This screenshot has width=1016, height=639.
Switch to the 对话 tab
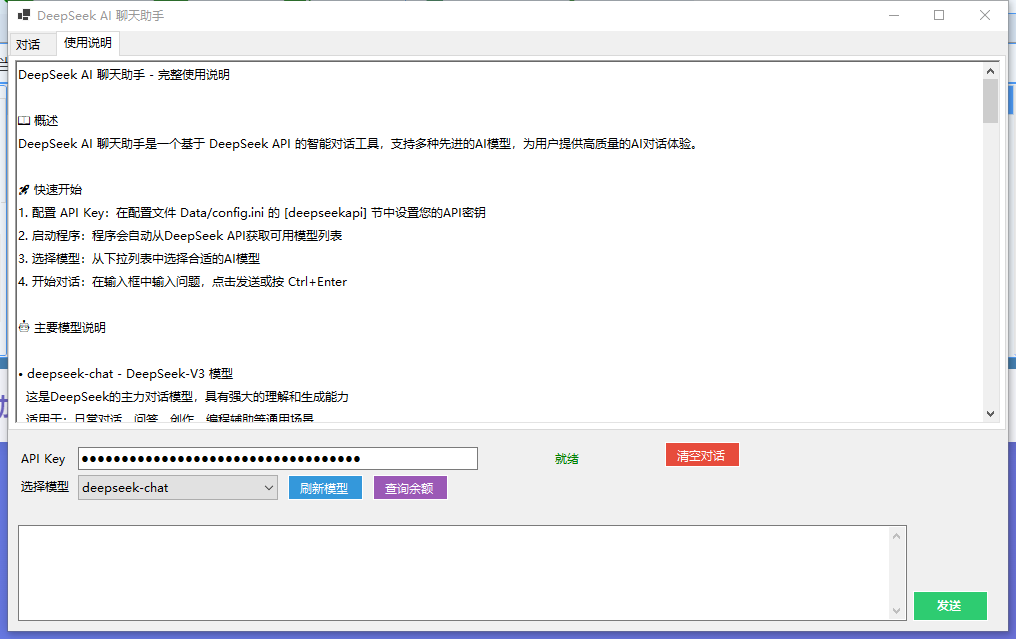tap(28, 44)
